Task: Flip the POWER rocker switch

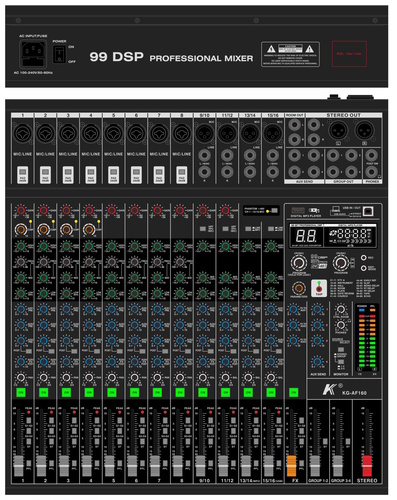Action: point(59,54)
